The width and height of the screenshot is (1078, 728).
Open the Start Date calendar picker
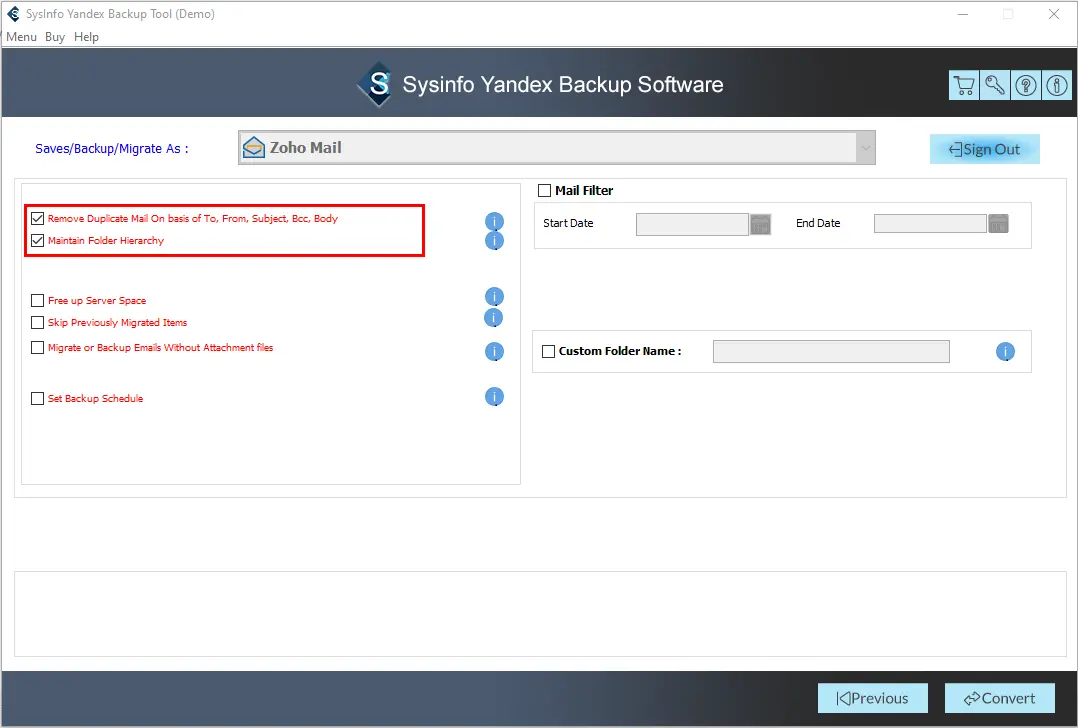pyautogui.click(x=761, y=224)
